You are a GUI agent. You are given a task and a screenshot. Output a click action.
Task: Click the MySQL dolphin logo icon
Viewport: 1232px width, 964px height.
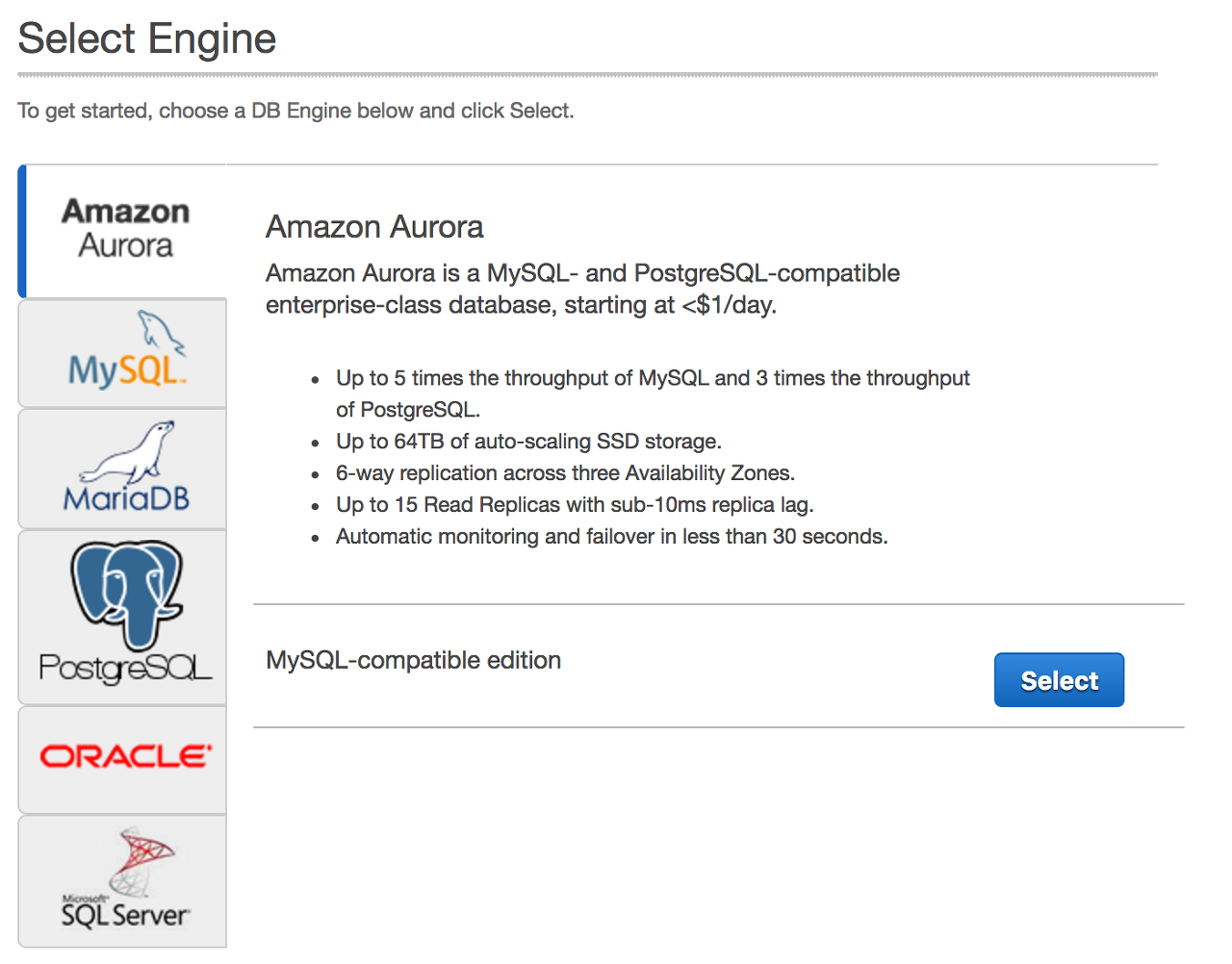point(161,333)
